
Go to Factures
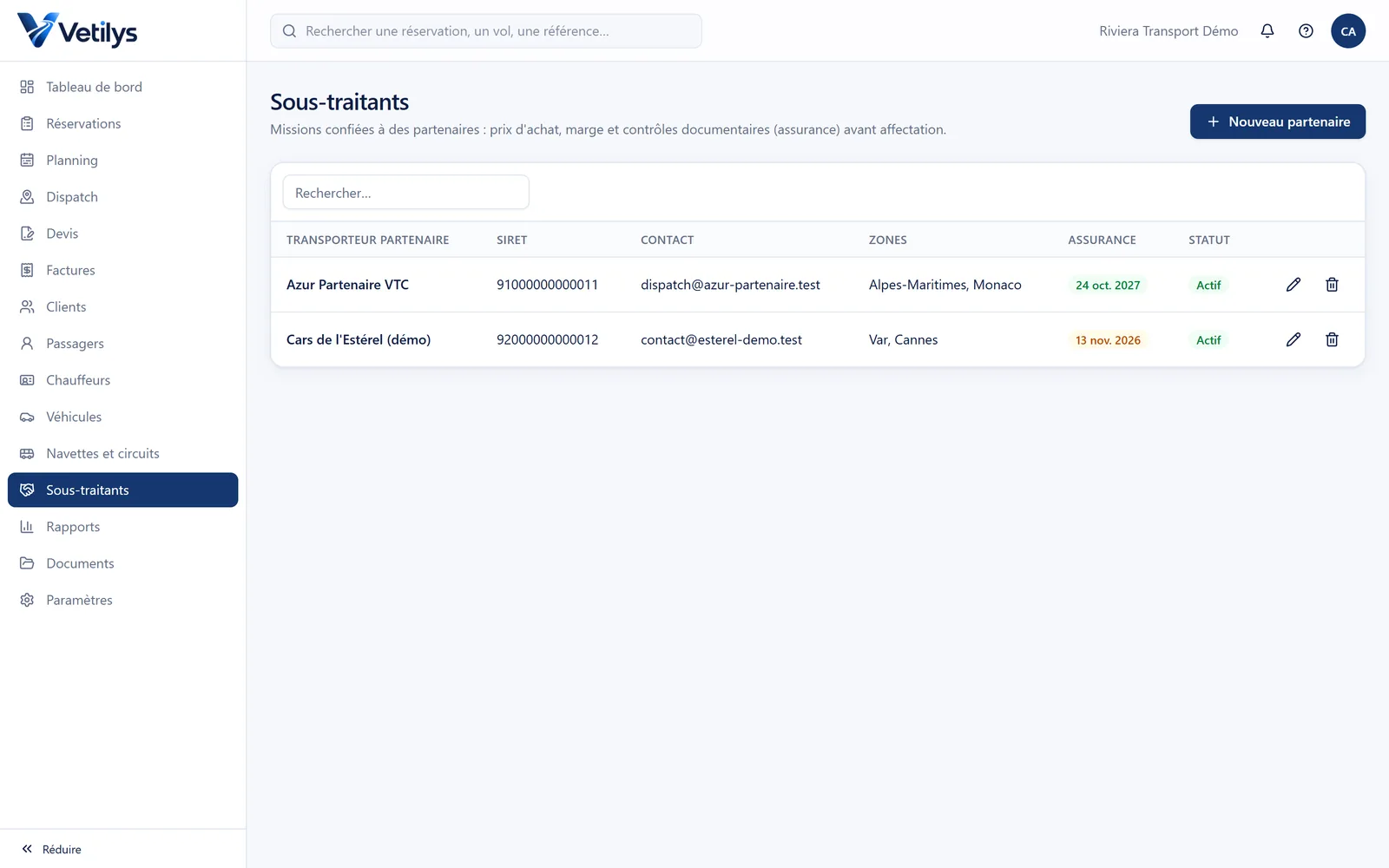coord(122,270)
